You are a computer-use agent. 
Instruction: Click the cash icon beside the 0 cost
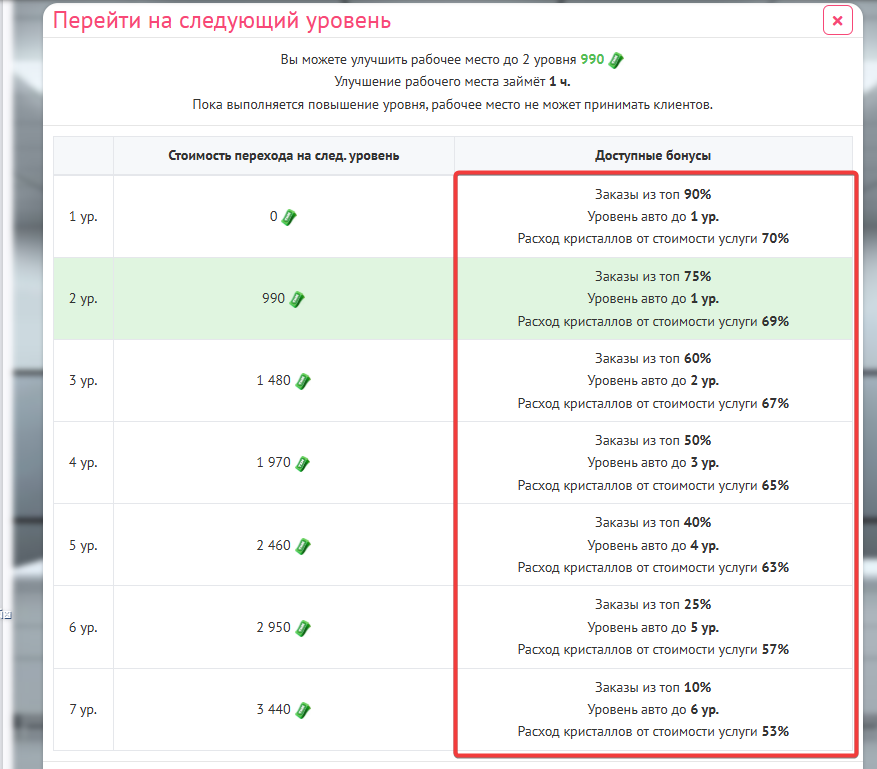coord(289,216)
